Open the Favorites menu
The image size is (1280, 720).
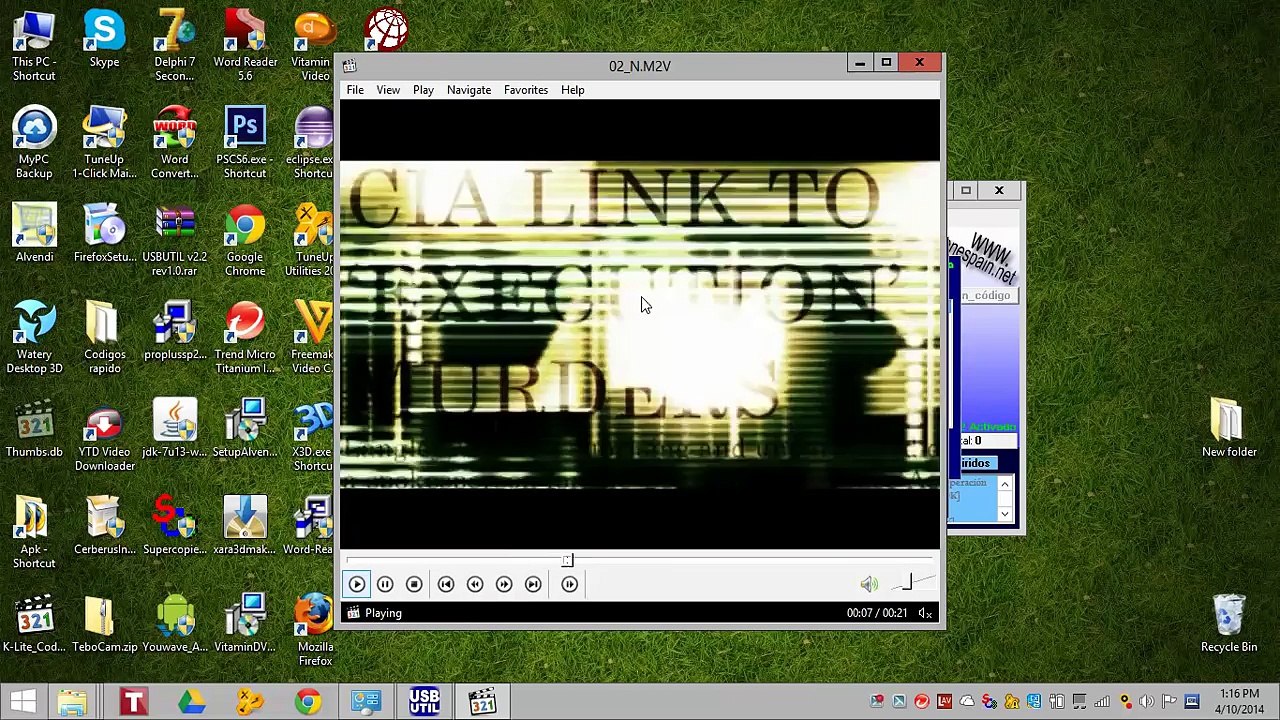pyautogui.click(x=526, y=90)
